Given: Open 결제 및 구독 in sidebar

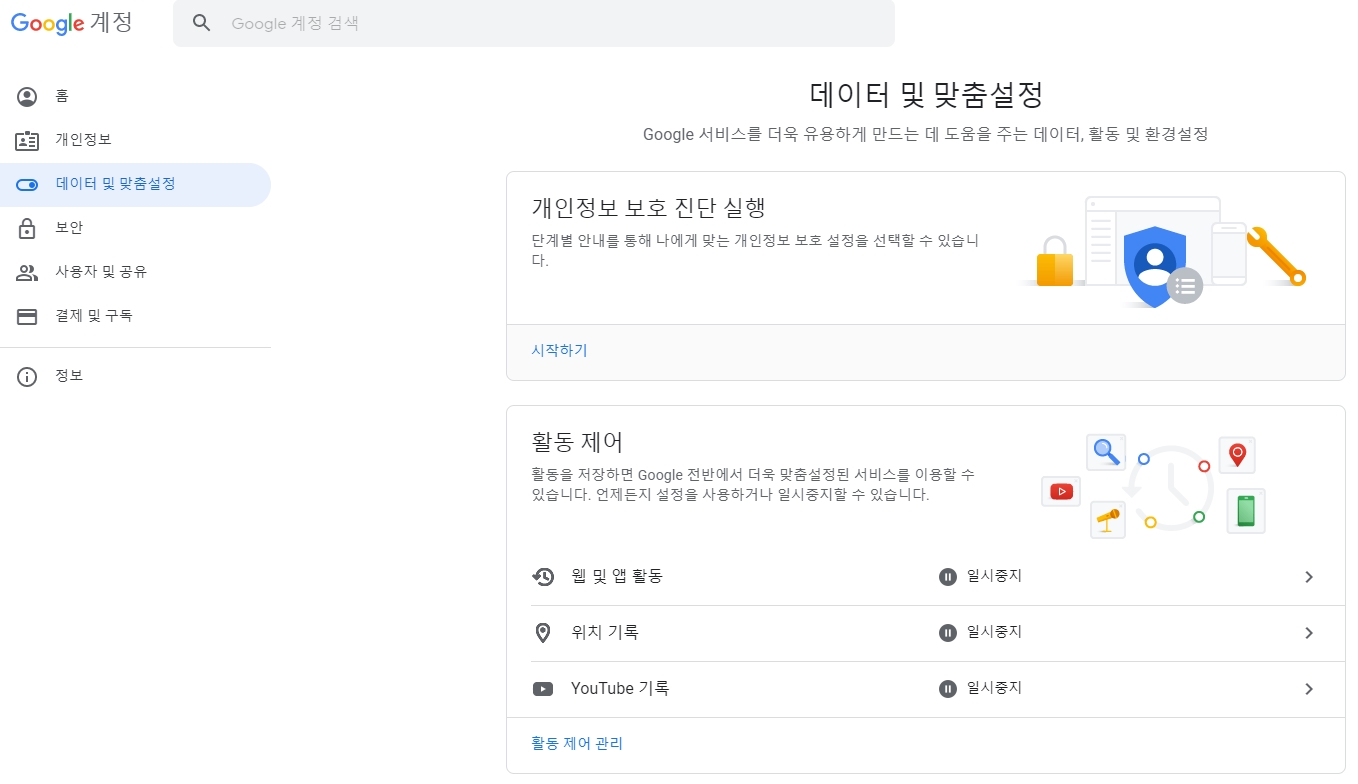Looking at the screenshot, I should [x=135, y=317].
